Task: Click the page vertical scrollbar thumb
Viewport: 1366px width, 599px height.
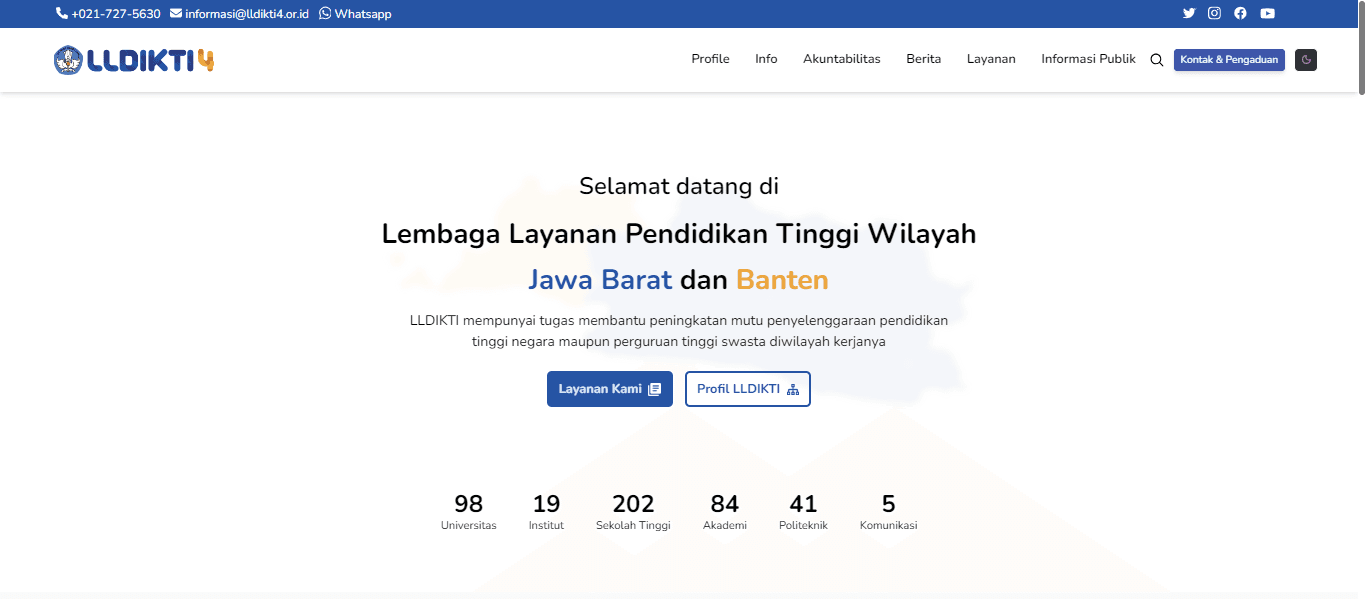Action: pyautogui.click(x=1361, y=48)
